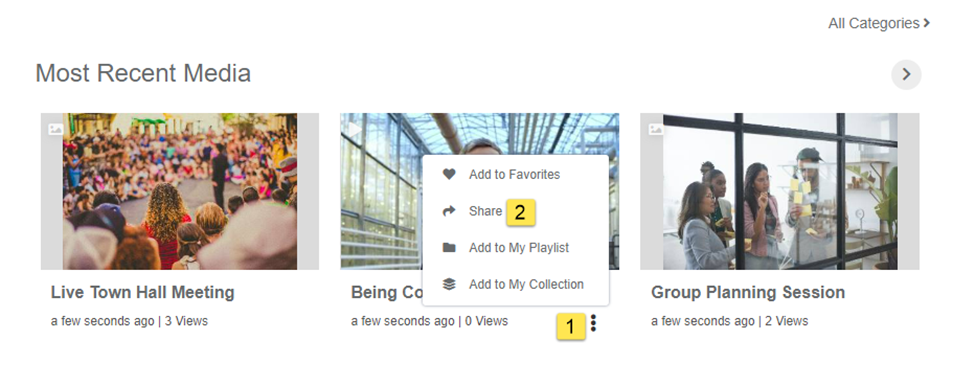The image size is (975, 382).
Task: Click image type icon on Live Town Hall thumbnail
Action: [x=56, y=129]
